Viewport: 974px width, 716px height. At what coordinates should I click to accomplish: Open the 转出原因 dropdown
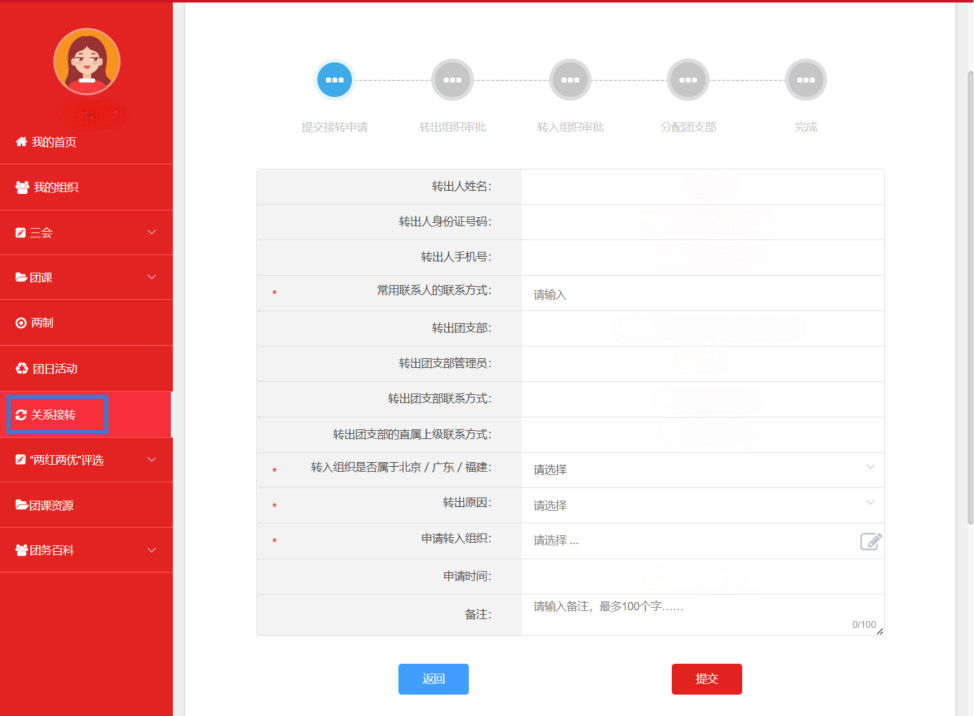pos(703,505)
